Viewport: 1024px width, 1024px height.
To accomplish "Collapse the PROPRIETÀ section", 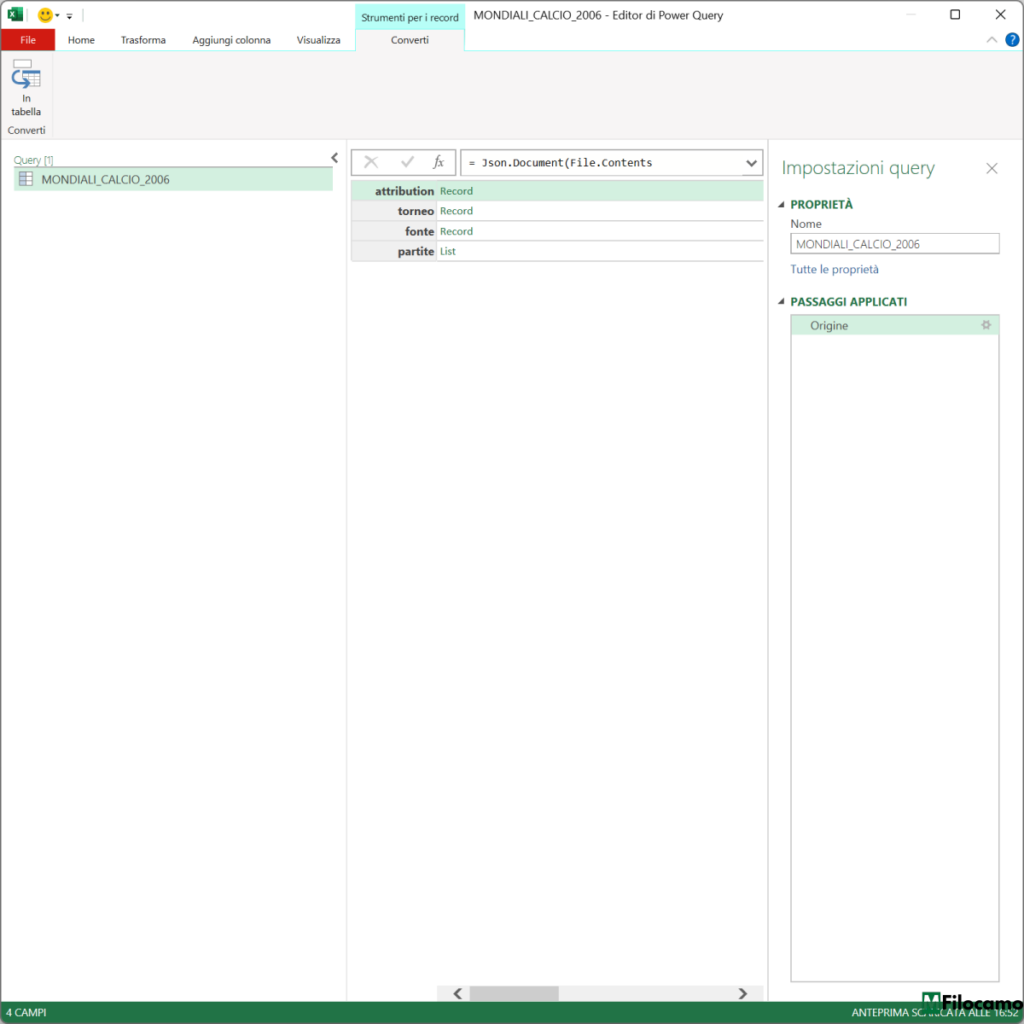I will (782, 204).
